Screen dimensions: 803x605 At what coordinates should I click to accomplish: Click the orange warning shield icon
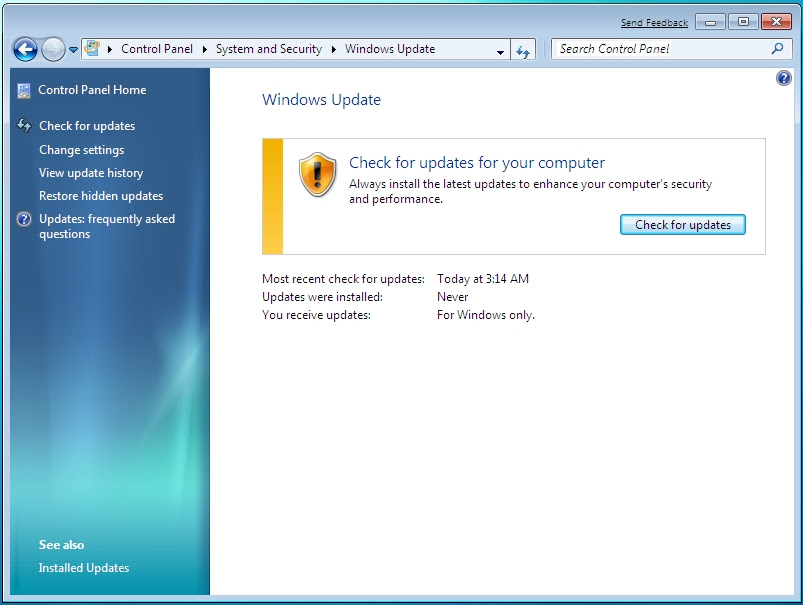318,175
